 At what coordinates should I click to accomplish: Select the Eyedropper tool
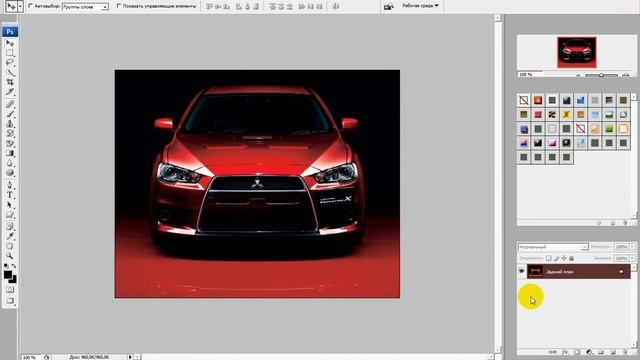click(10, 236)
